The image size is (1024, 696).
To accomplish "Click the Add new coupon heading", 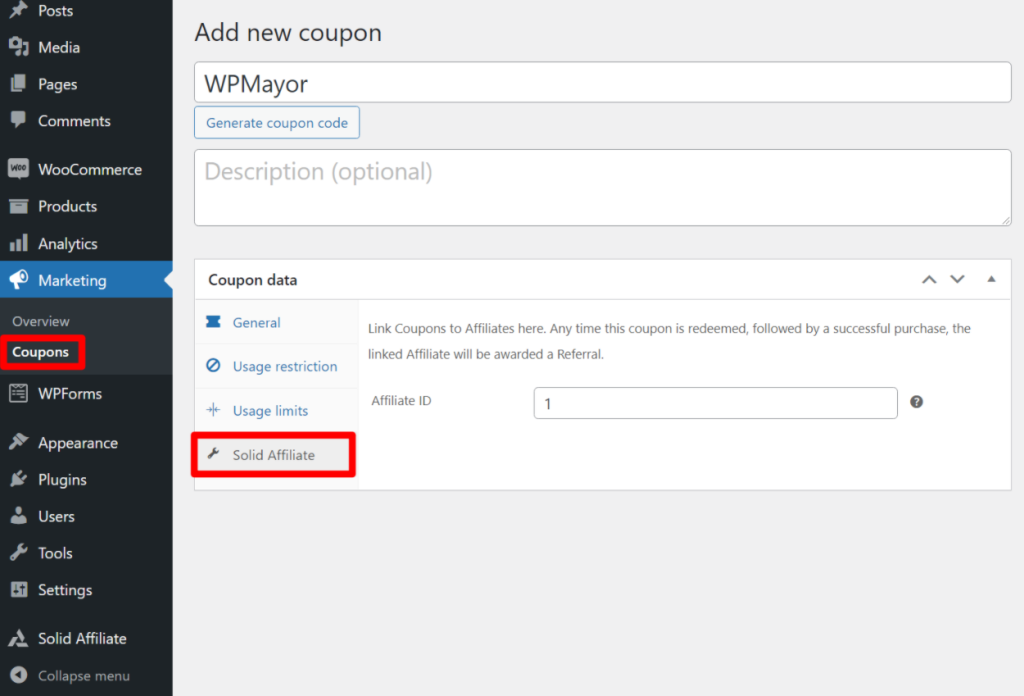I will [x=288, y=33].
